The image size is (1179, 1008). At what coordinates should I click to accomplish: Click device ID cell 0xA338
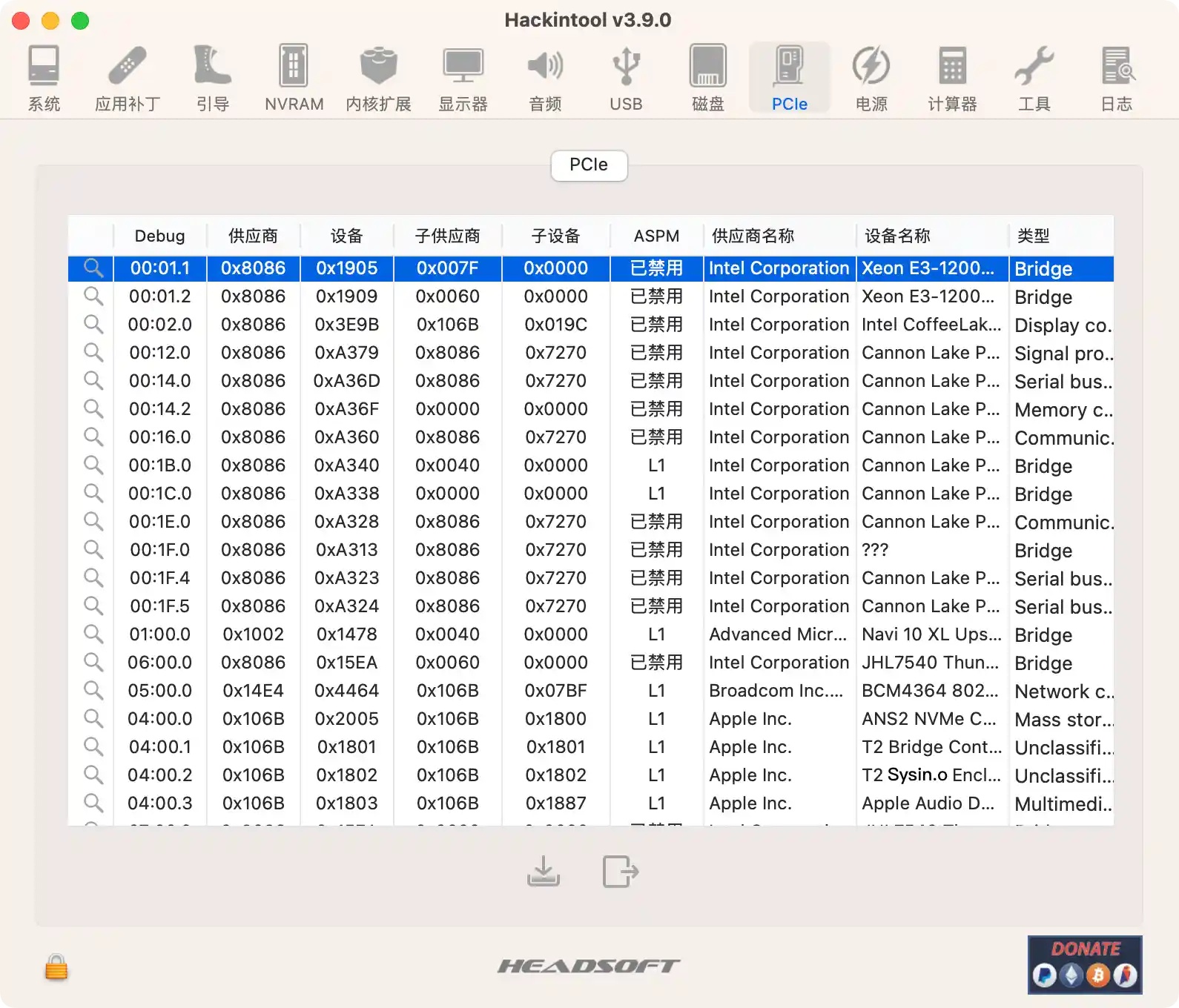click(x=346, y=493)
